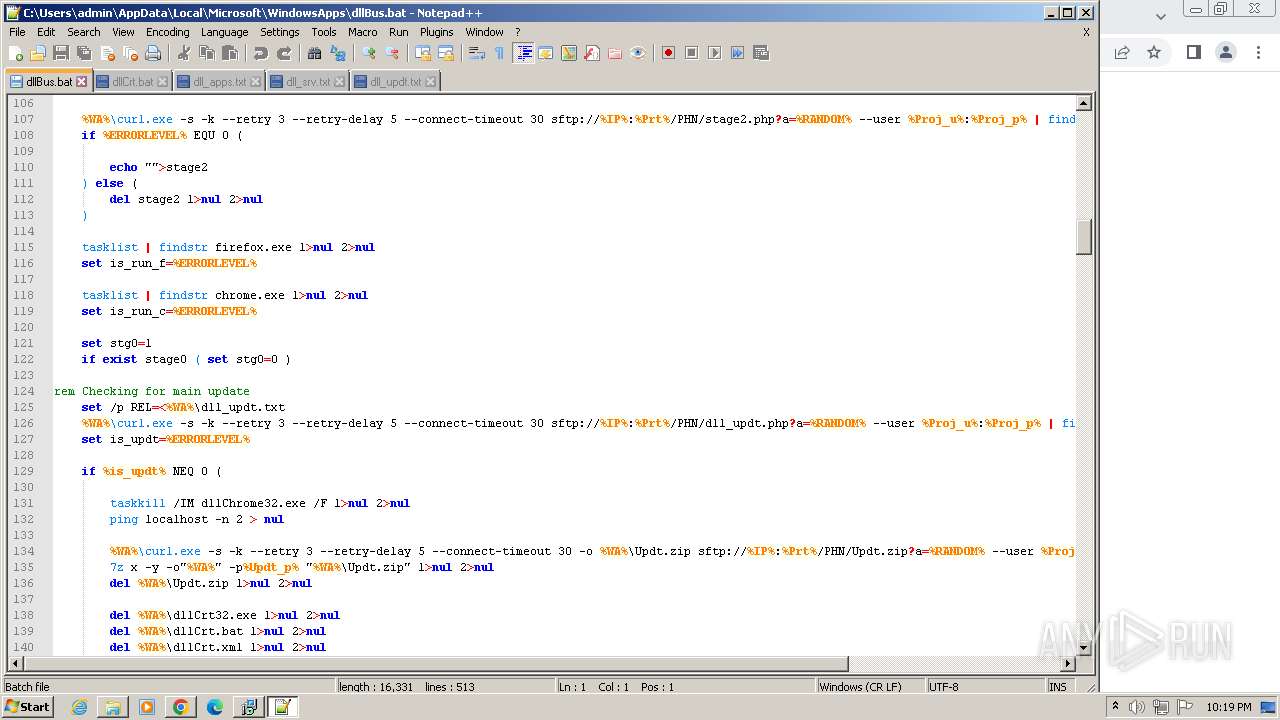1280x720 pixels.
Task: Cut the selected text
Action: [x=184, y=53]
